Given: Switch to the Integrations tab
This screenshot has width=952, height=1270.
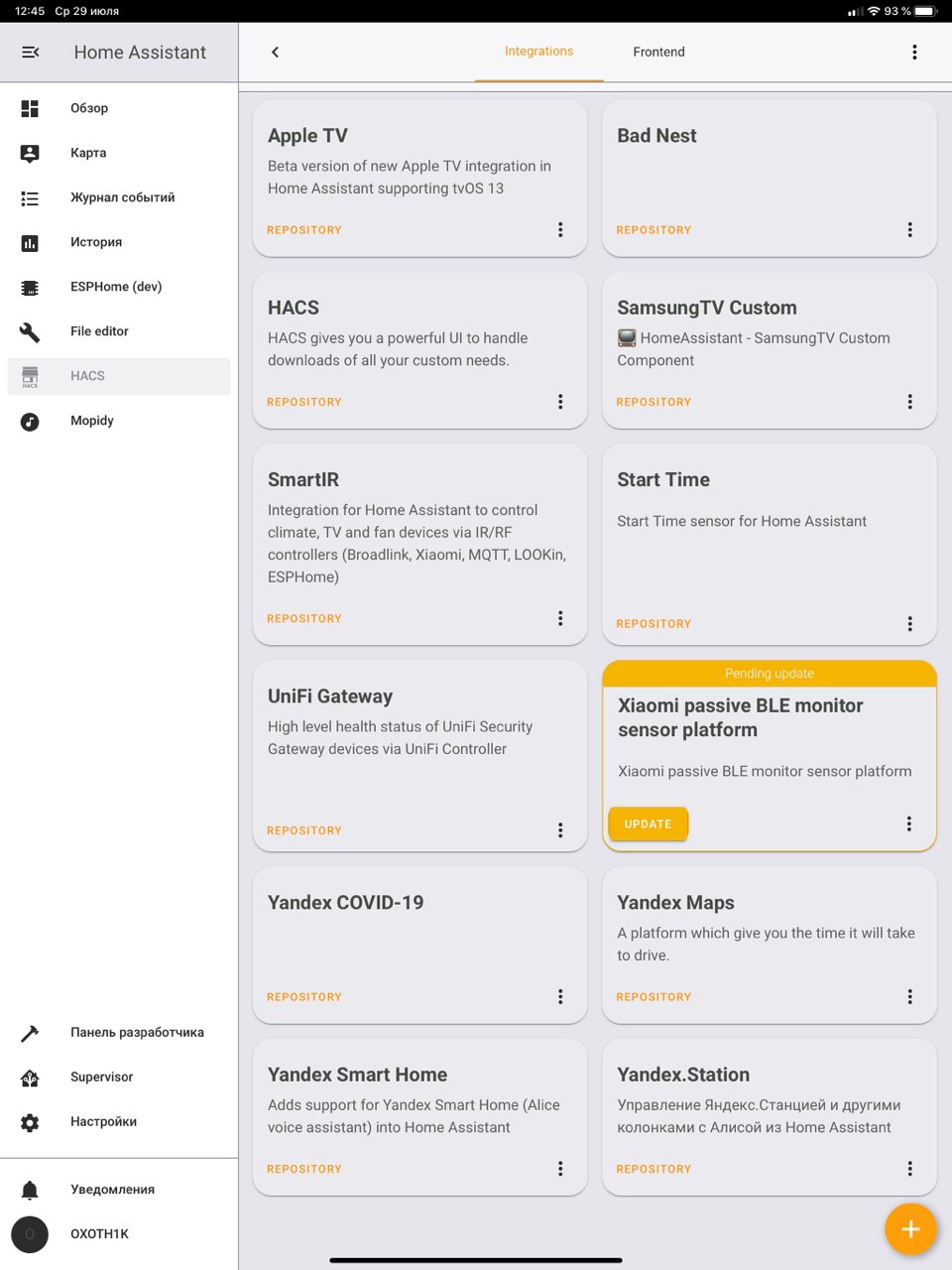Looking at the screenshot, I should pyautogui.click(x=538, y=52).
